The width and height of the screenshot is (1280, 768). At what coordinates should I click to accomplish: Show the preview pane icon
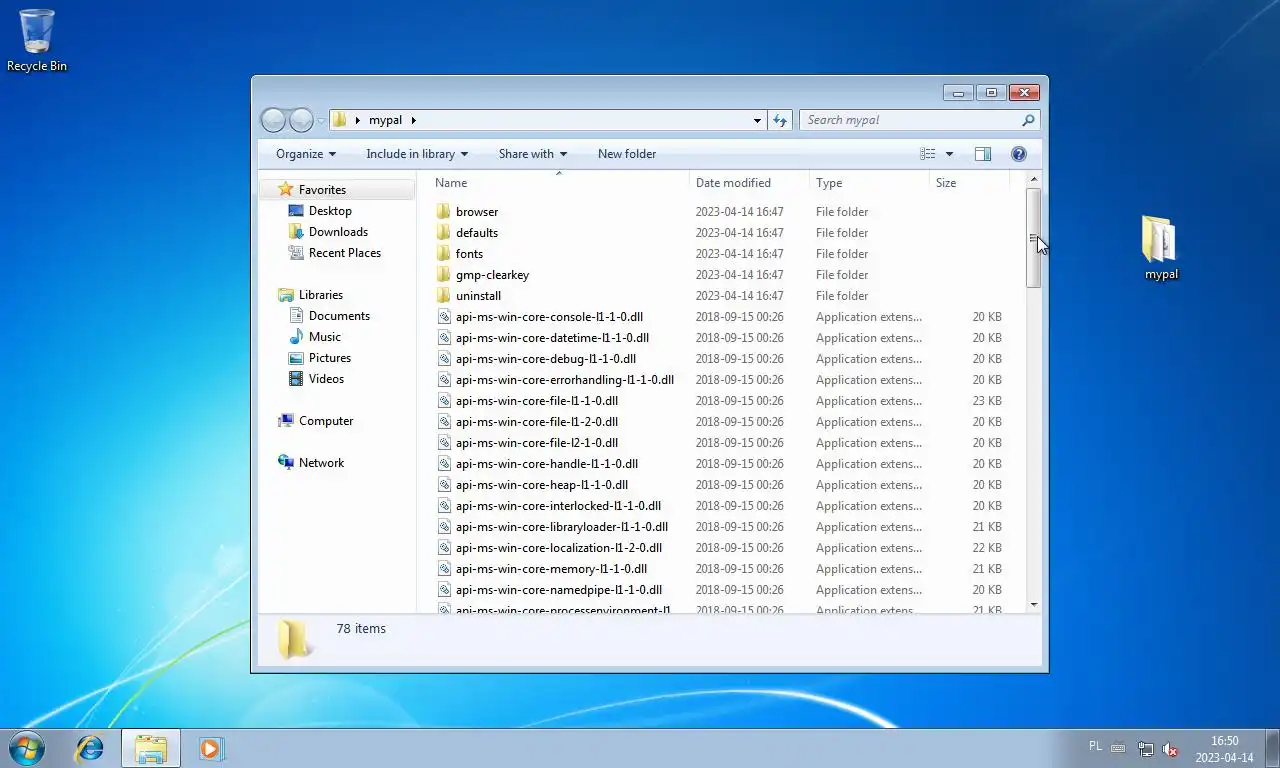983,154
